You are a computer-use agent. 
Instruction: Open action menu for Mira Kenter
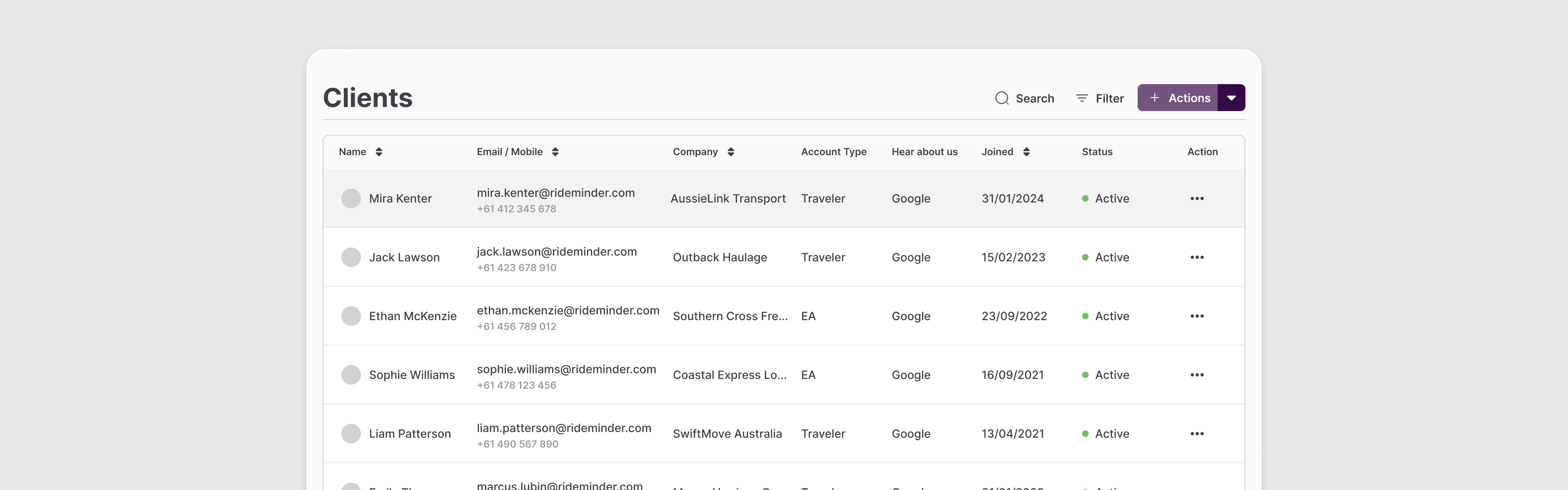tap(1197, 198)
